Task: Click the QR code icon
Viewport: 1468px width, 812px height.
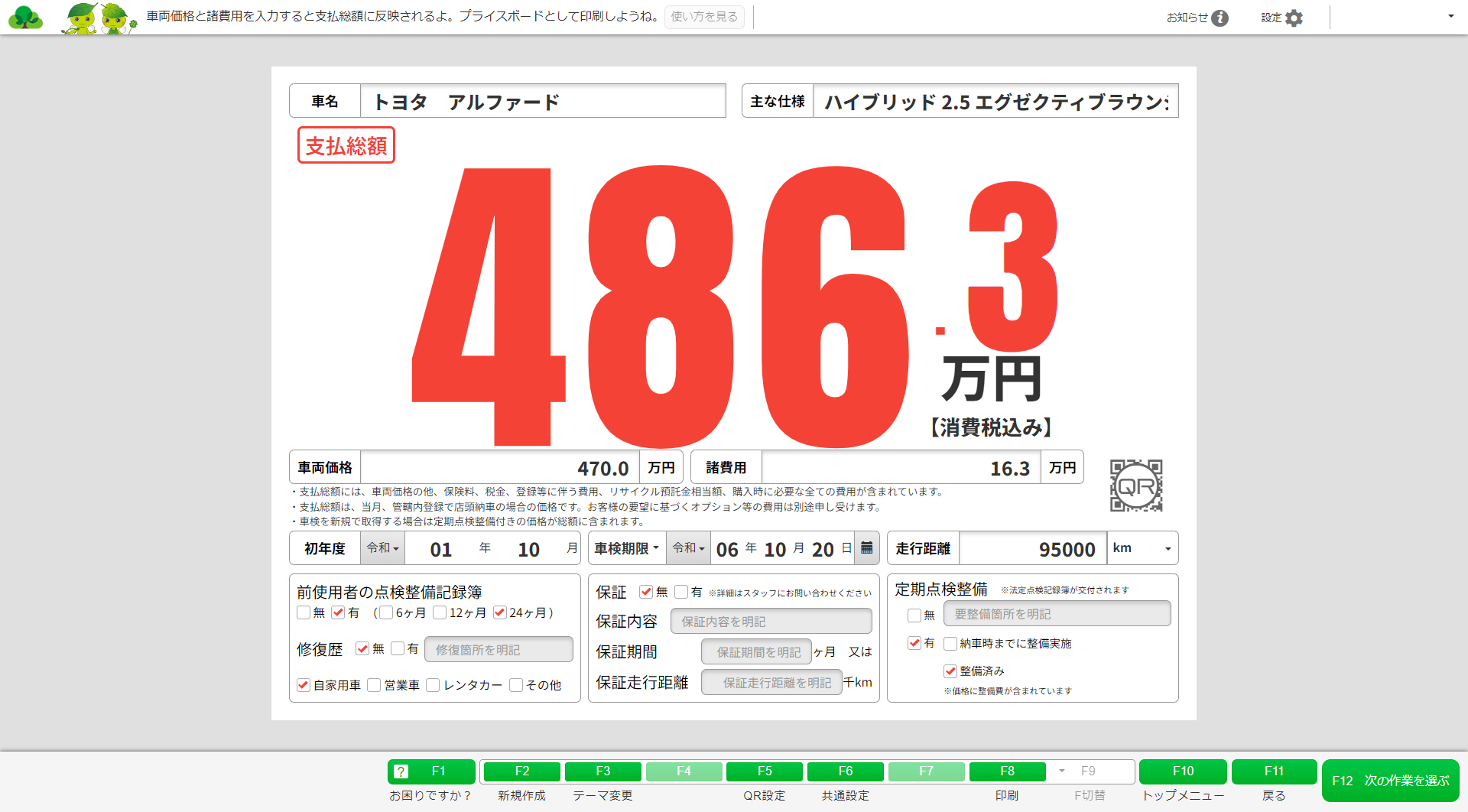Action: 1136,485
